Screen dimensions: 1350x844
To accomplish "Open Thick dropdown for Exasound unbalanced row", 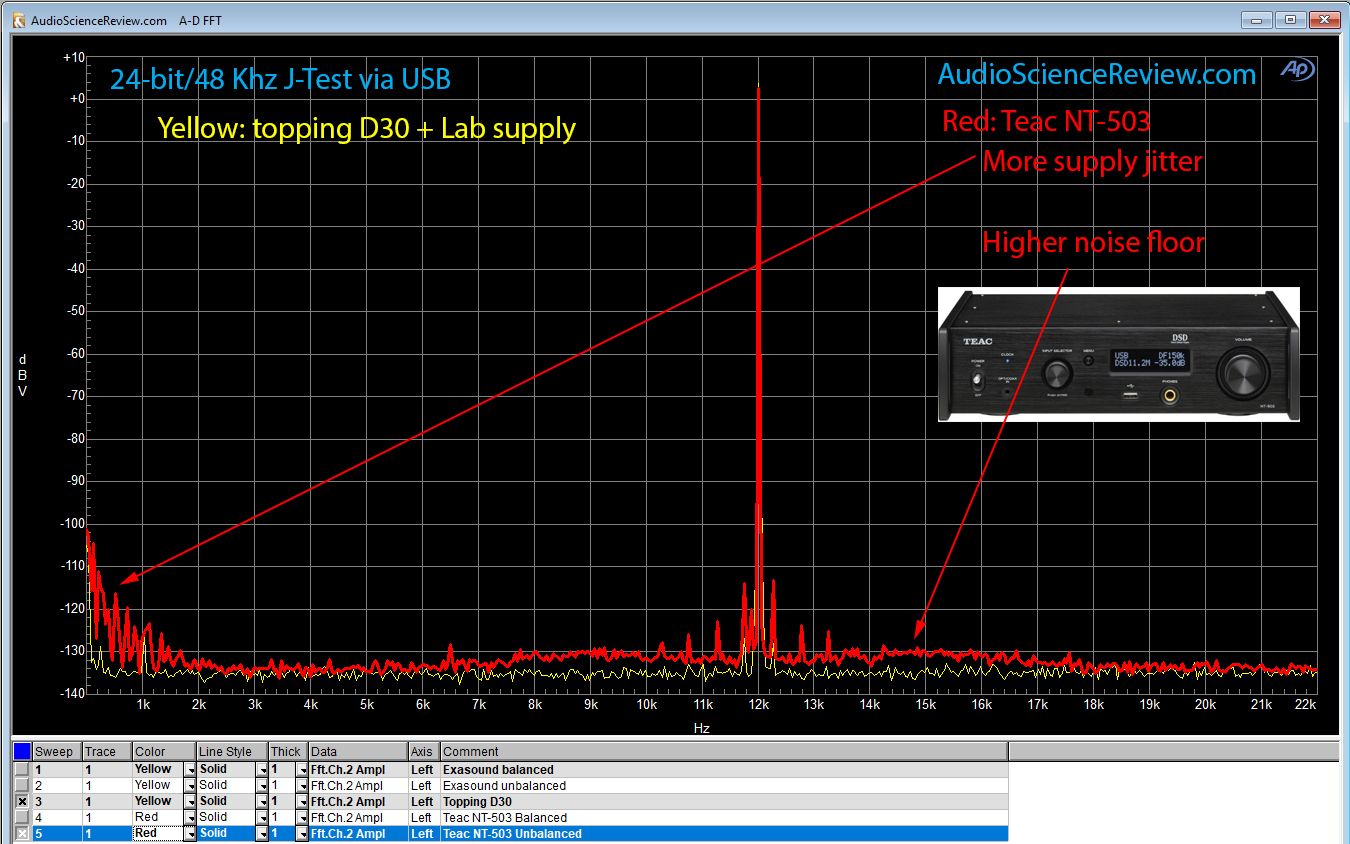I will 302,786.
